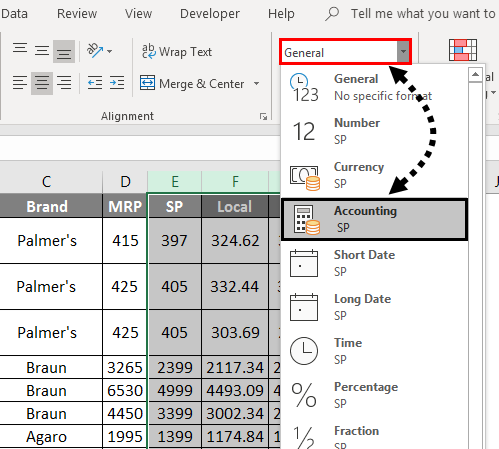Screen dimensions: 499x449
Task: Select column E header
Action: pos(174,182)
